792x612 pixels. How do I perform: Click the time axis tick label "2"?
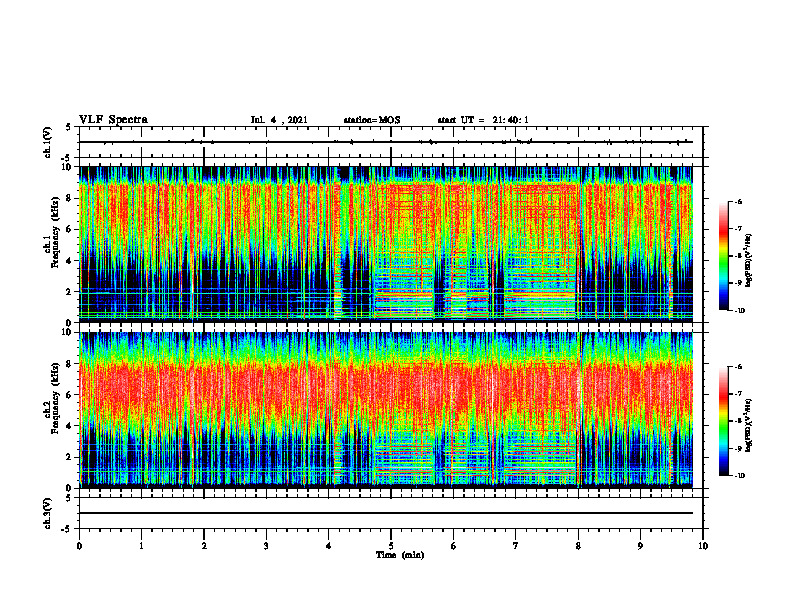tap(204, 546)
